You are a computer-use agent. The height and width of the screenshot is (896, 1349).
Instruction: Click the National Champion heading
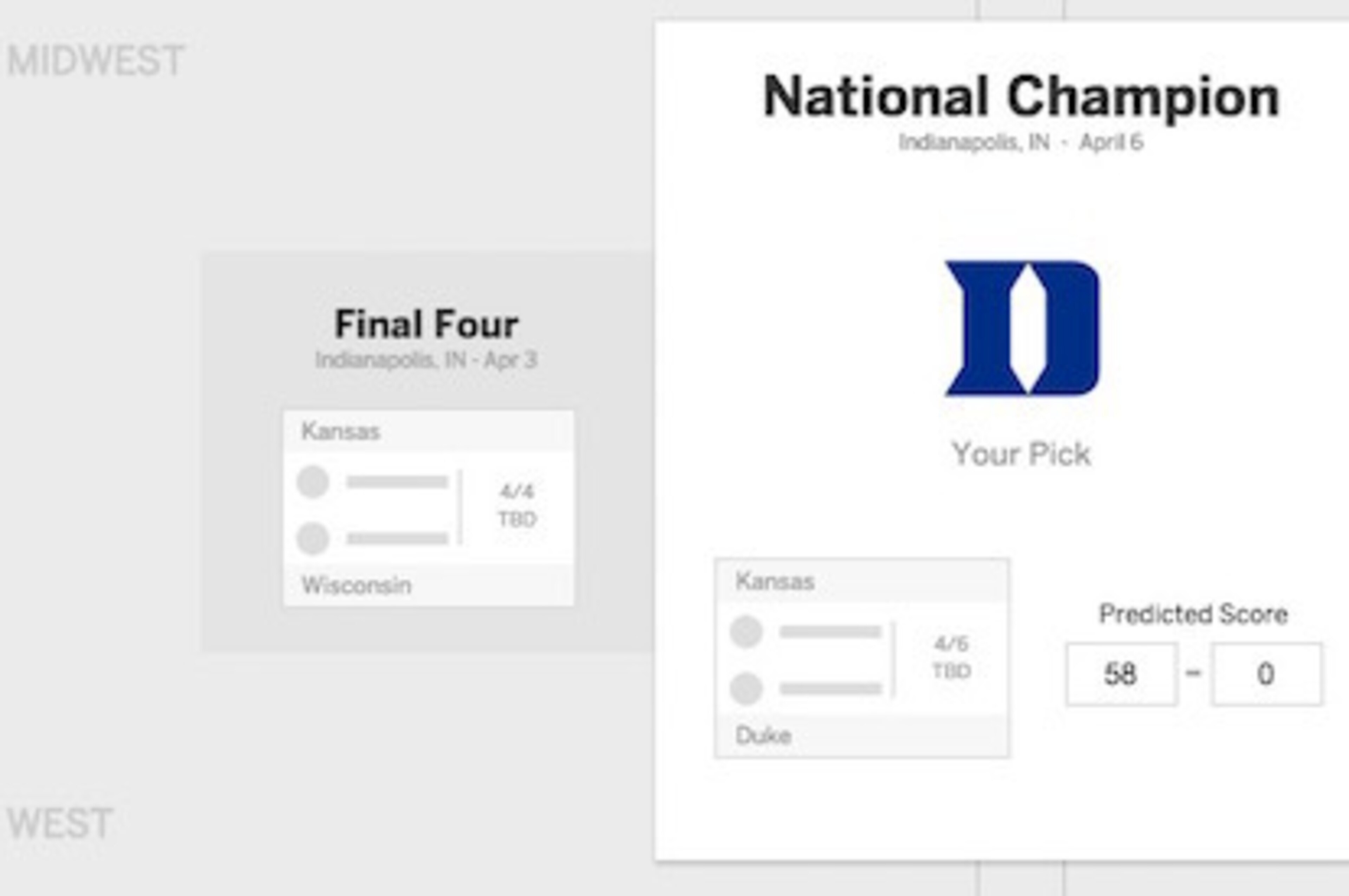1022,97
